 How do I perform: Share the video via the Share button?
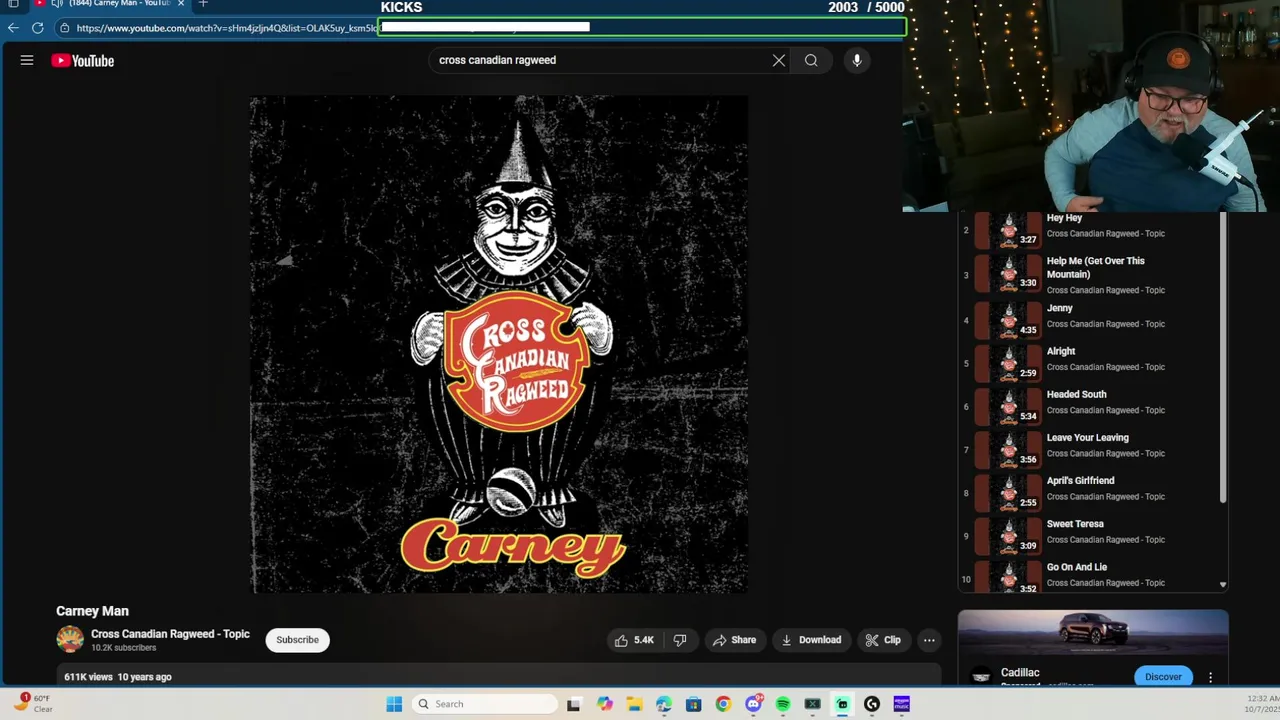pos(734,640)
